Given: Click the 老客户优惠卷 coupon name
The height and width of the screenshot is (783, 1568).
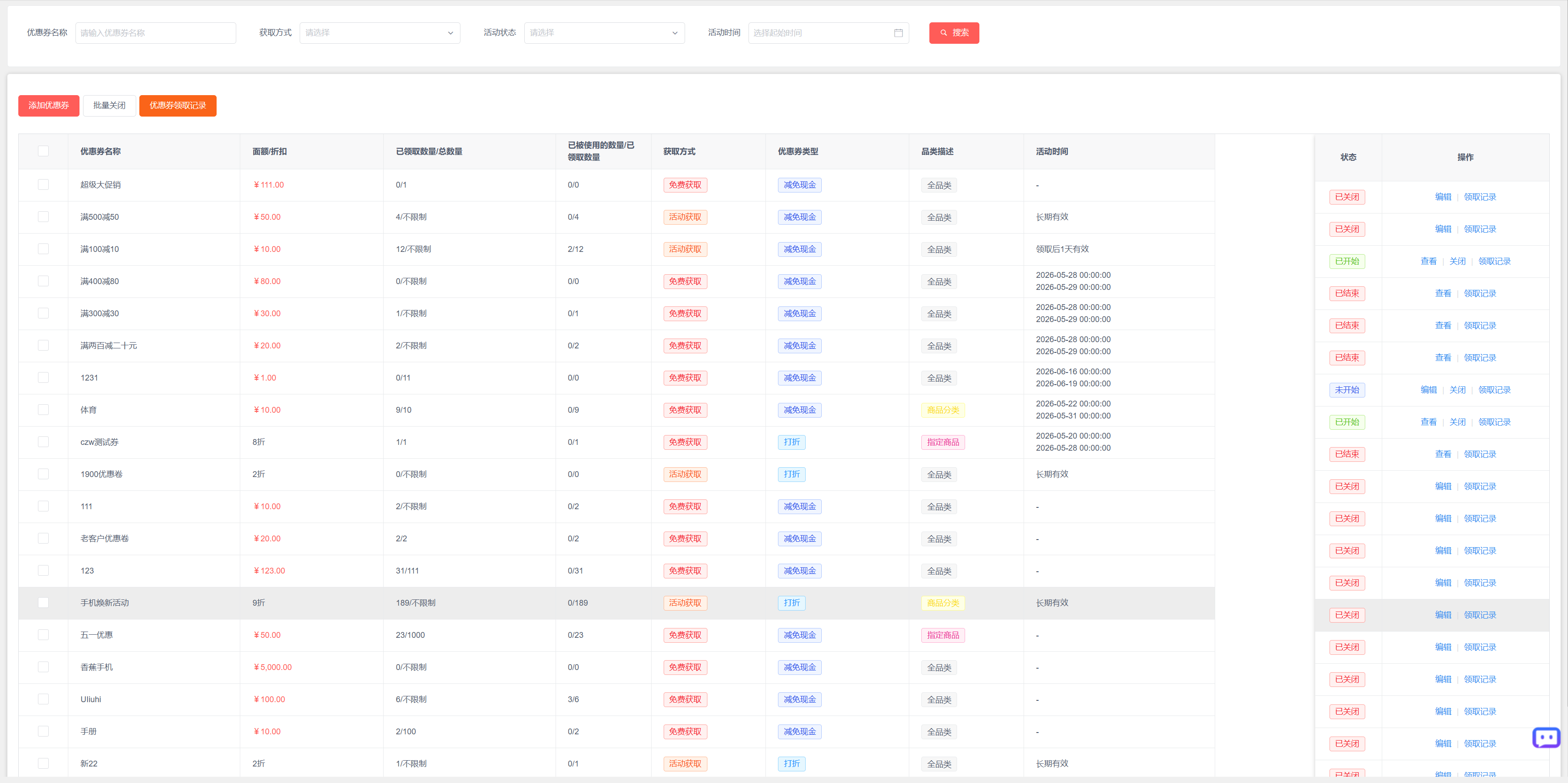Looking at the screenshot, I should (x=105, y=538).
